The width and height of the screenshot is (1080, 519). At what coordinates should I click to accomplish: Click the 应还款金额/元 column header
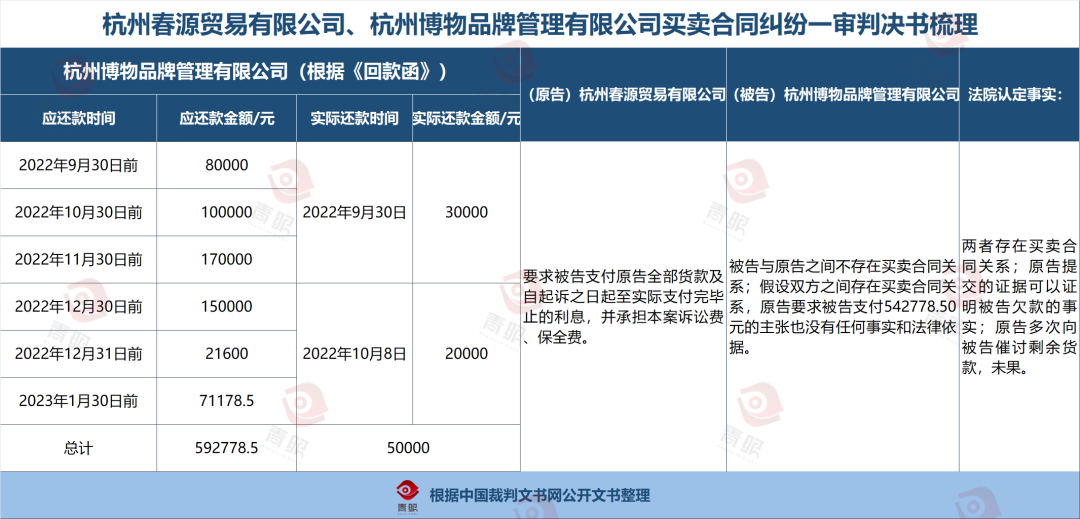227,118
